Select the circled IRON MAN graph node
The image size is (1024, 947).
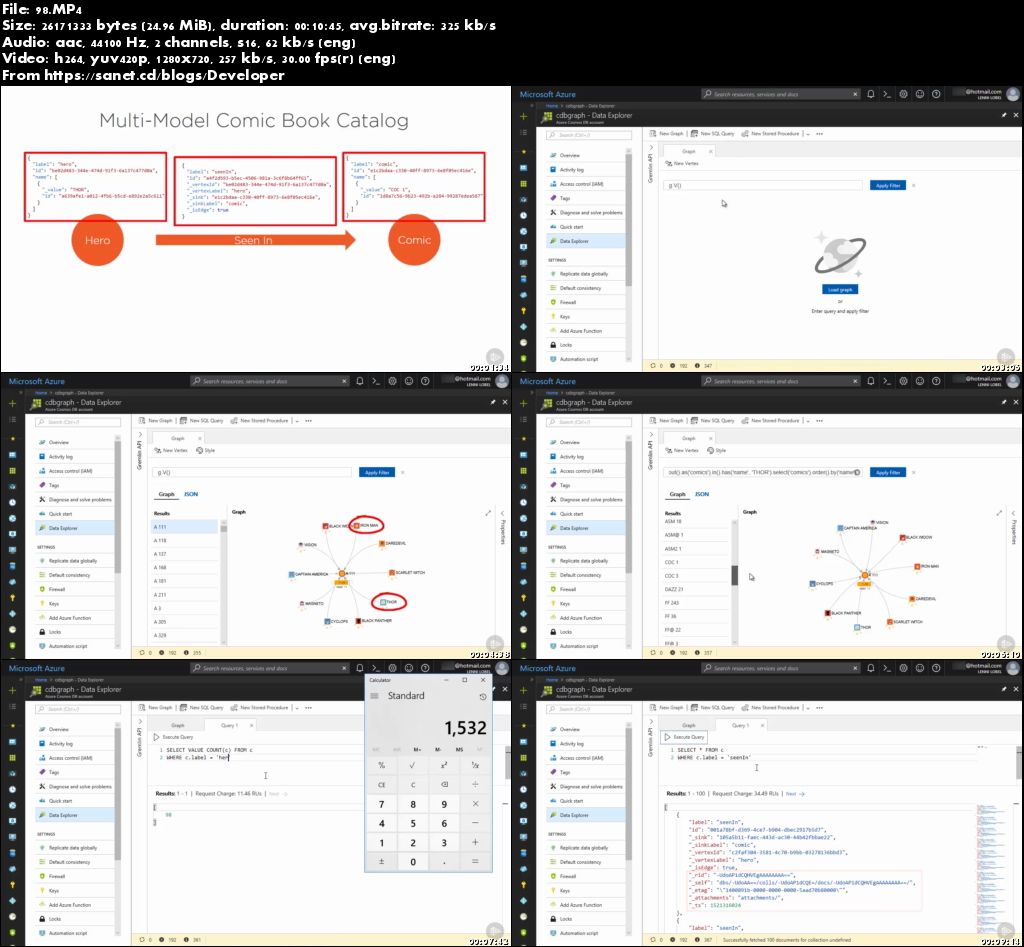click(366, 525)
